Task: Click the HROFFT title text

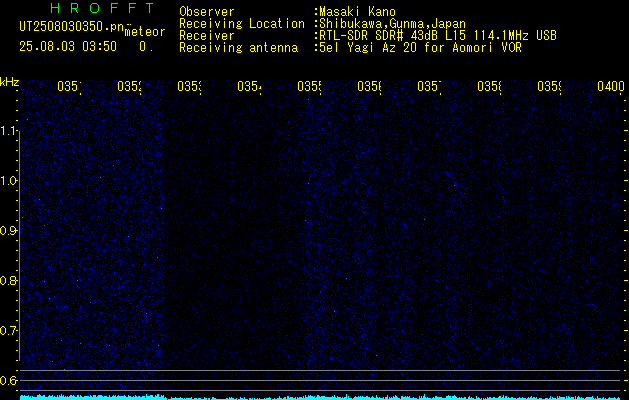Action: coord(103,8)
